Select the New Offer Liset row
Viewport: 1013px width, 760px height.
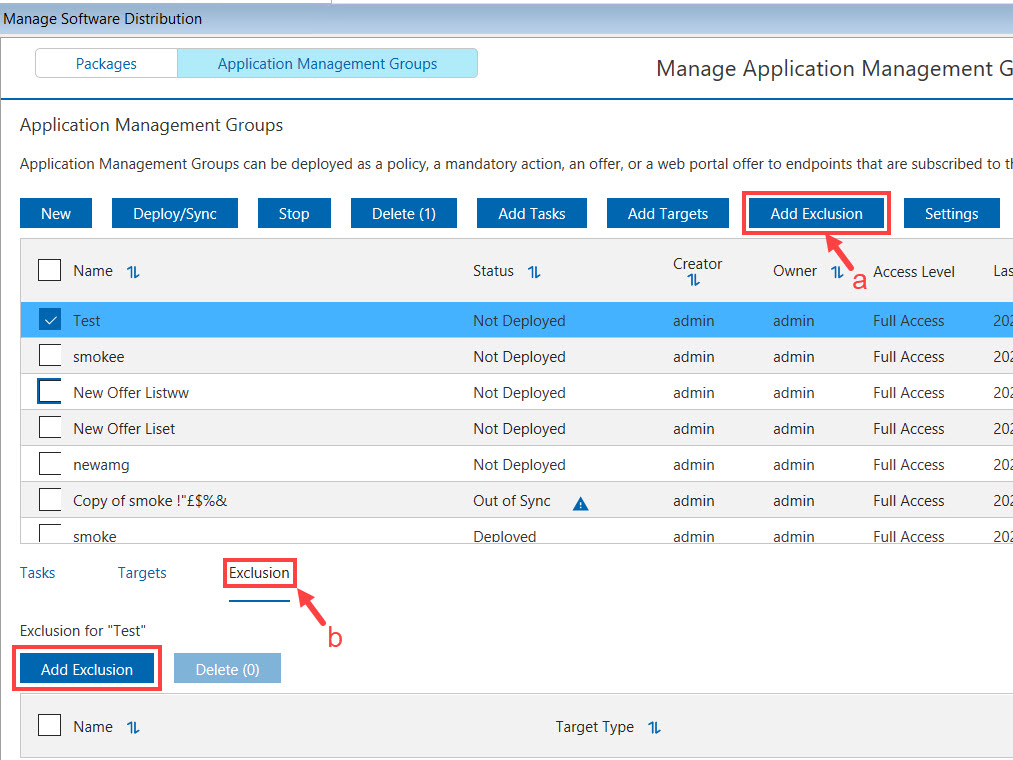pyautogui.click(x=124, y=428)
